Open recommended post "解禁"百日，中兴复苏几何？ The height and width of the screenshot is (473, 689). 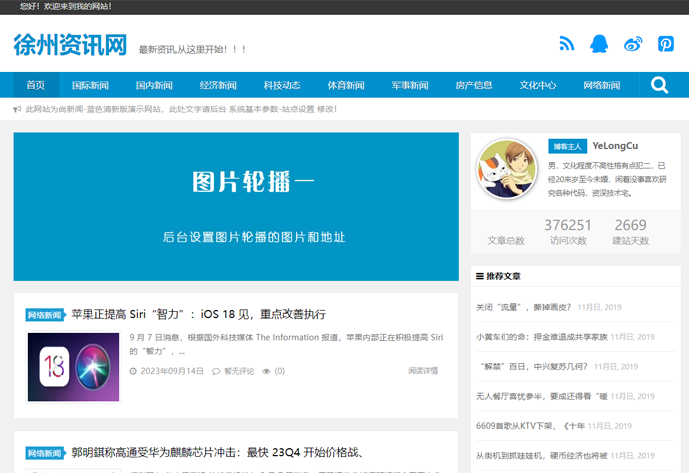coord(534,367)
